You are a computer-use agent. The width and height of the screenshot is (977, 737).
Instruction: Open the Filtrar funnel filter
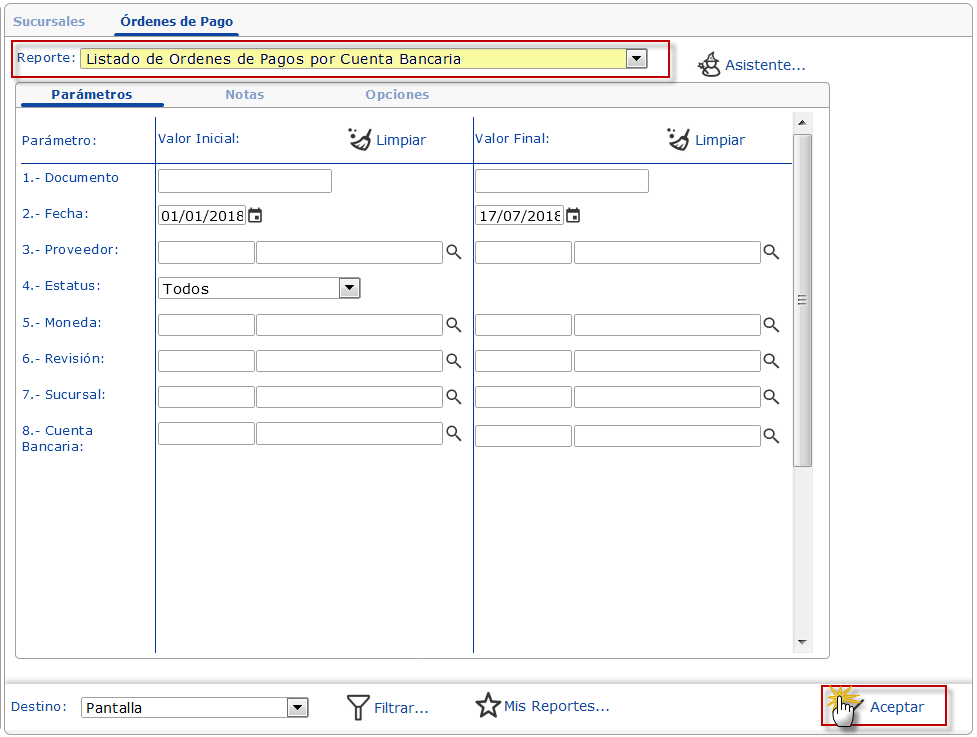358,707
